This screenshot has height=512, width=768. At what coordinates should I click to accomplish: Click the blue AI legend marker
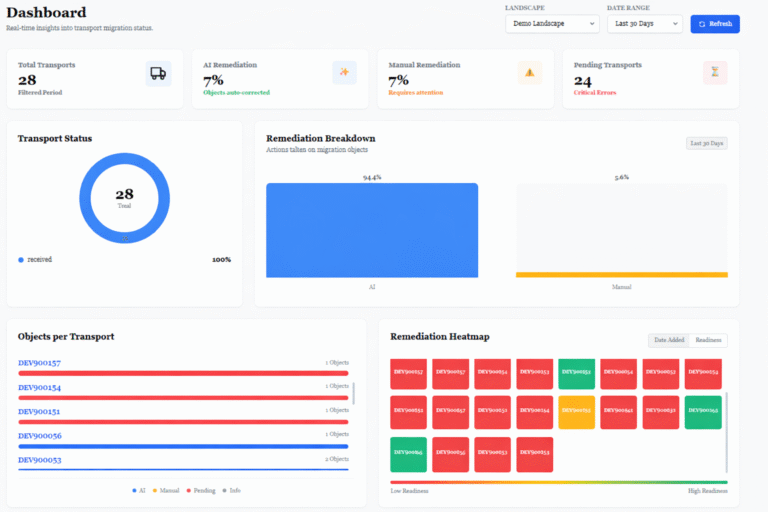click(134, 490)
